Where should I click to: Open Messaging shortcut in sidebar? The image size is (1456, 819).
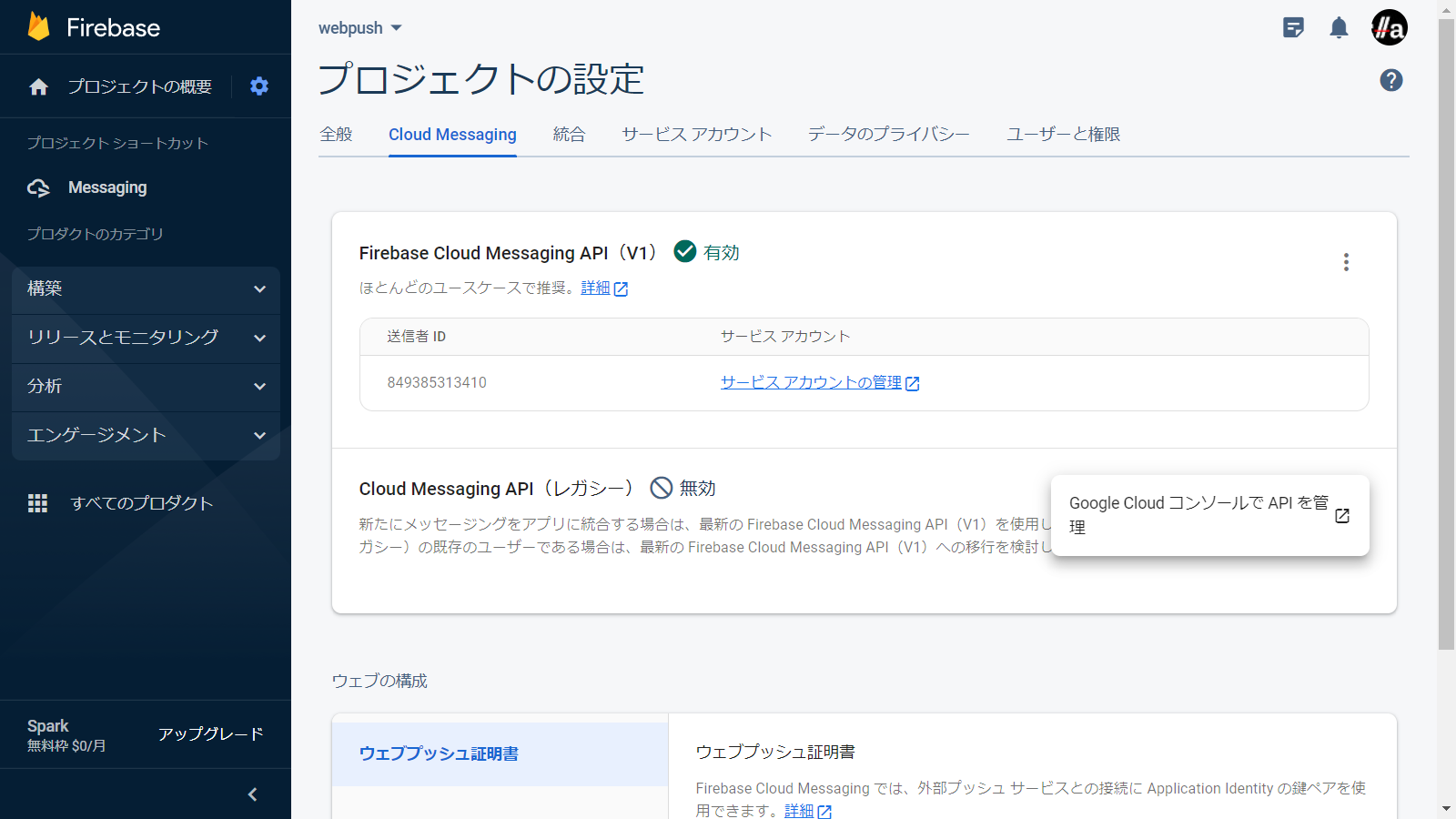pos(107,187)
